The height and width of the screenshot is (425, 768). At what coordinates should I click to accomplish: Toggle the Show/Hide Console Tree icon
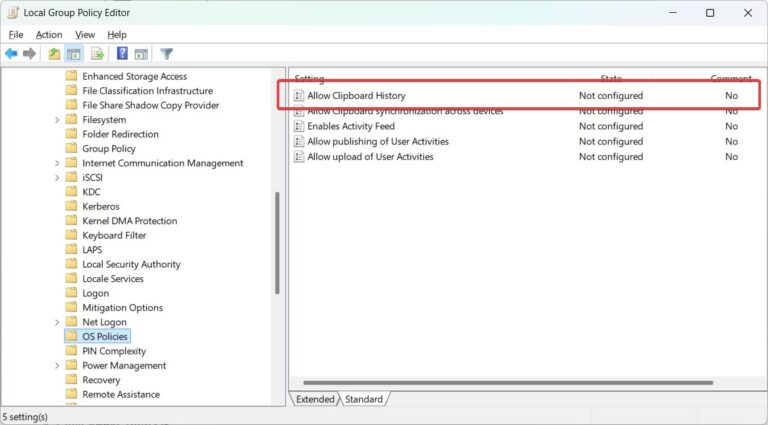click(x=74, y=54)
